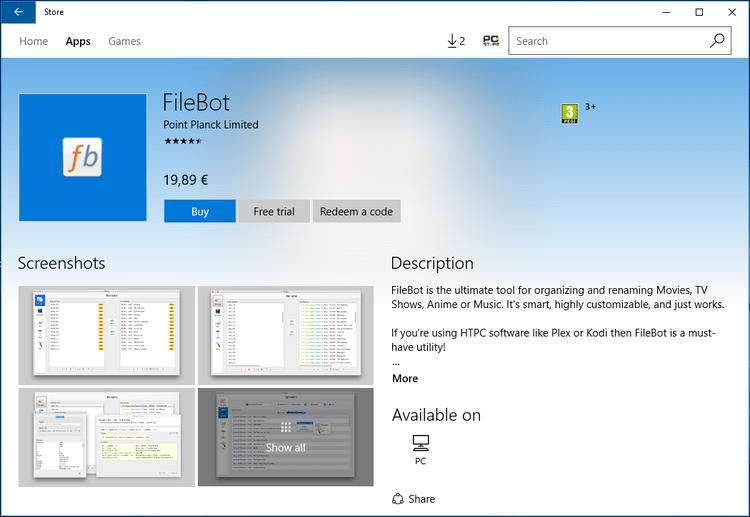Click the PC device icon
Image resolution: width=750 pixels, height=517 pixels.
(420, 443)
